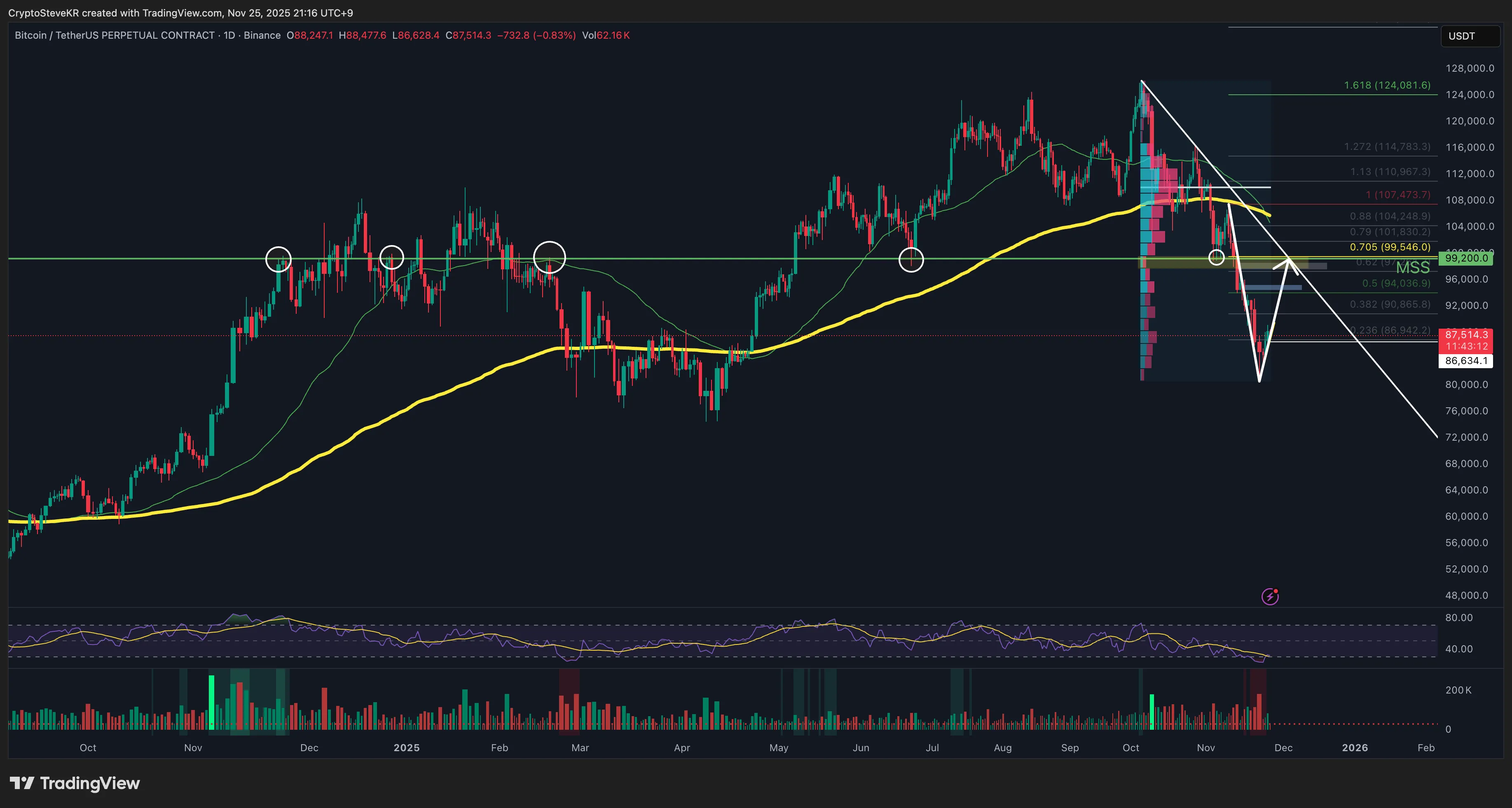The width and height of the screenshot is (1512, 808).
Task: Click the red 87,514.3 current price label
Action: pos(1465,335)
